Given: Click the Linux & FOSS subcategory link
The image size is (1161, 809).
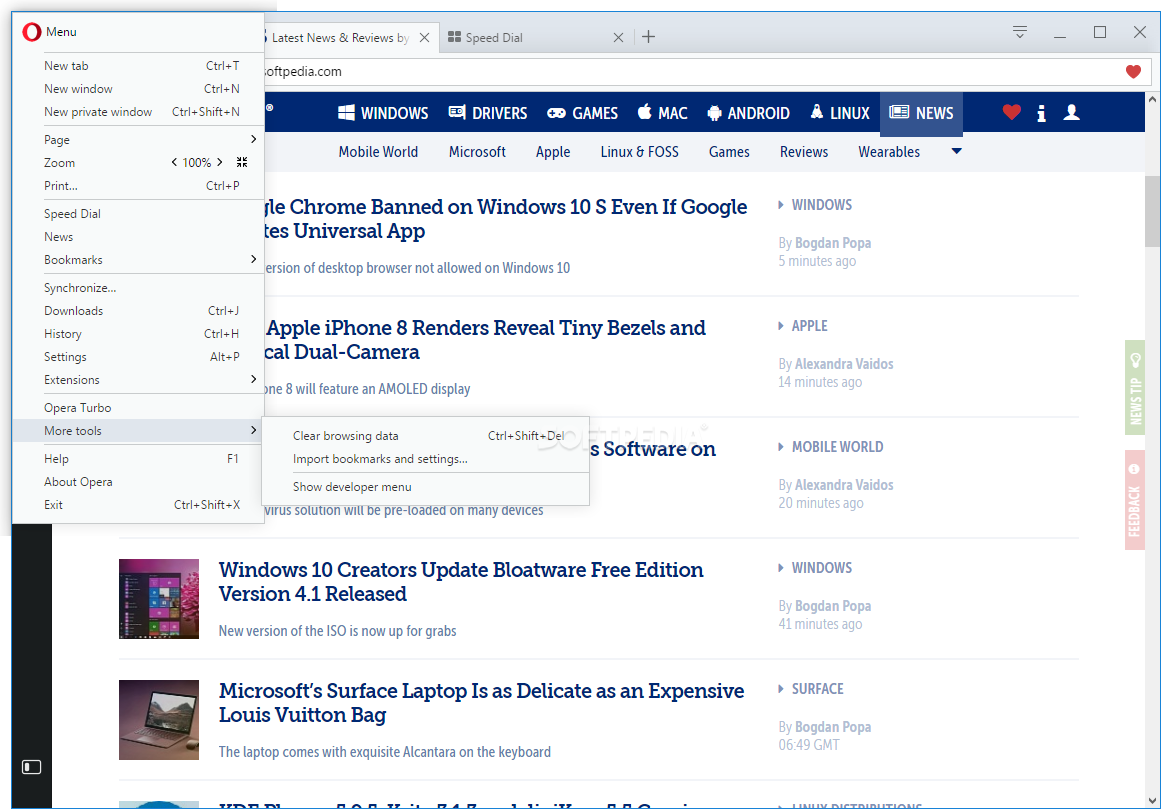Looking at the screenshot, I should click(x=640, y=152).
